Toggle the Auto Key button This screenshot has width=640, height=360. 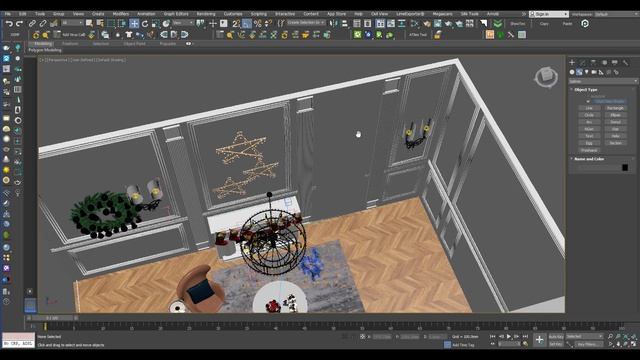point(556,336)
